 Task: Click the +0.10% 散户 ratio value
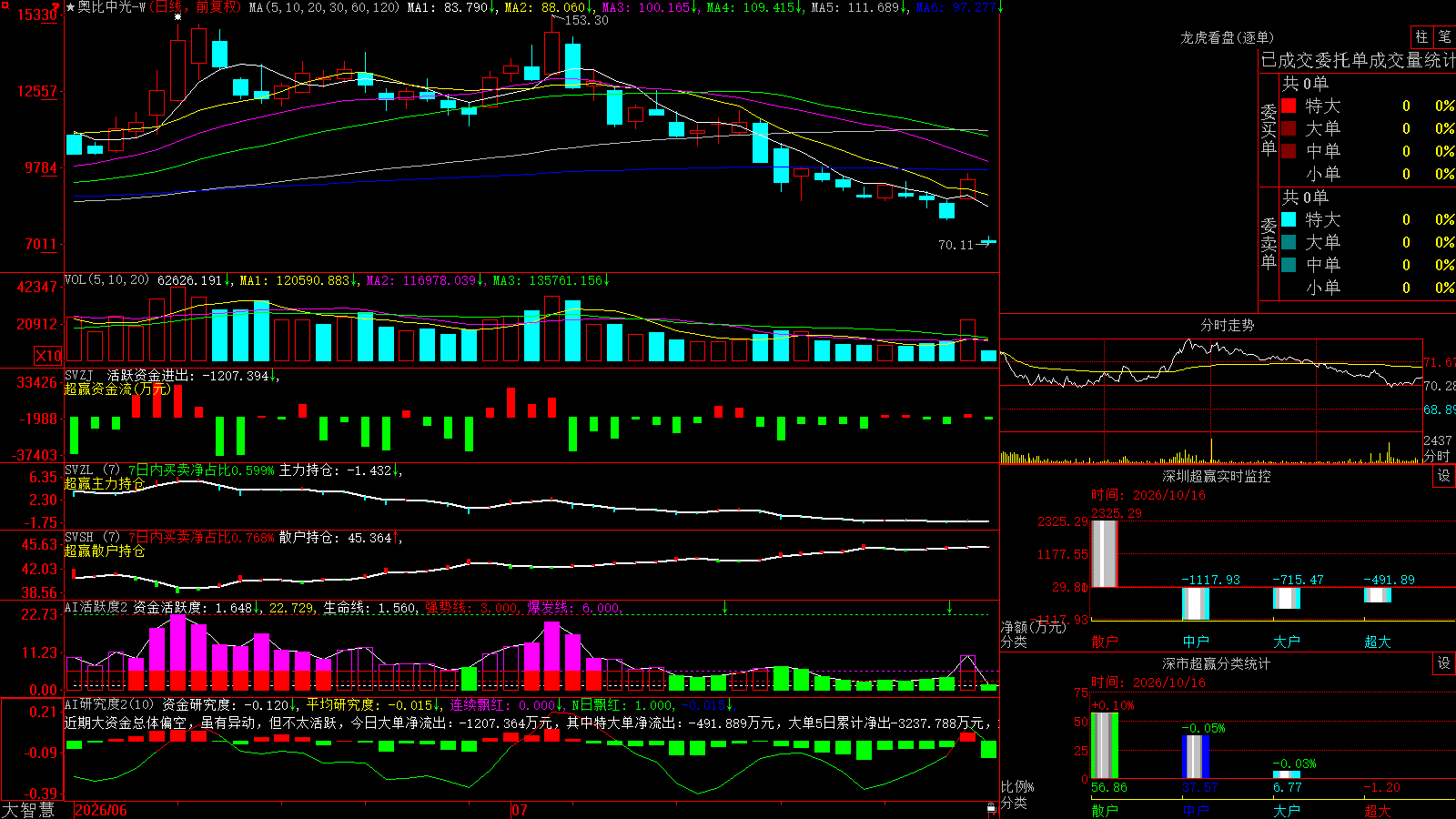[x=1113, y=705]
